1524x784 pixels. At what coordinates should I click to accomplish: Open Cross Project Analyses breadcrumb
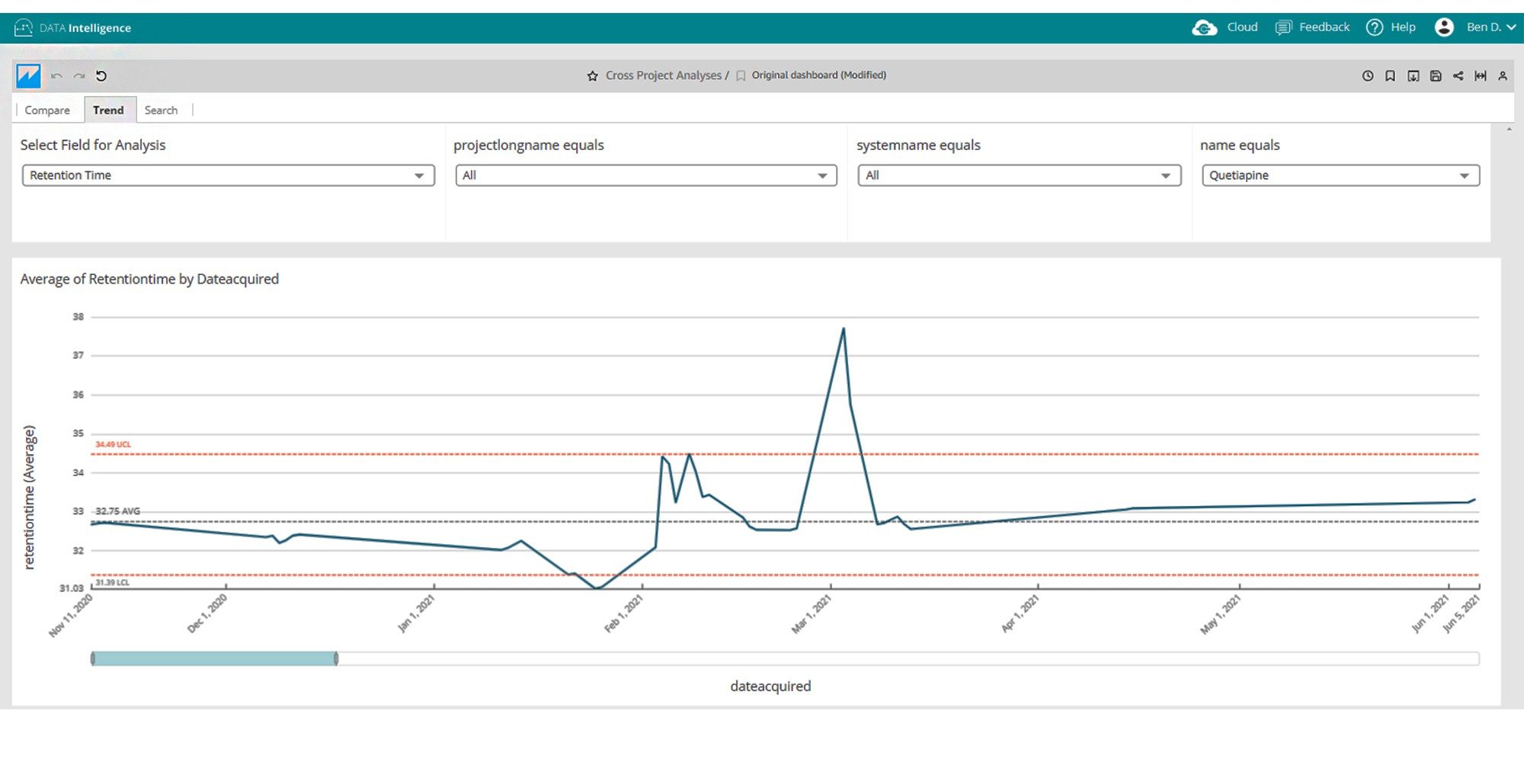[663, 75]
